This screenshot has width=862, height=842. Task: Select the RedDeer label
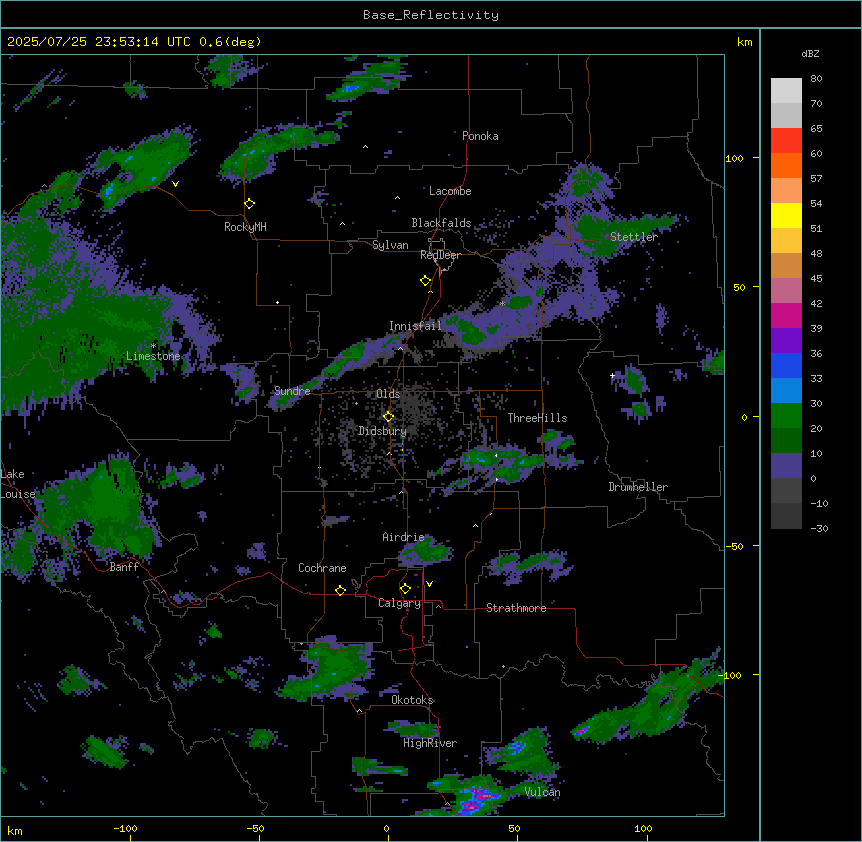[440, 255]
